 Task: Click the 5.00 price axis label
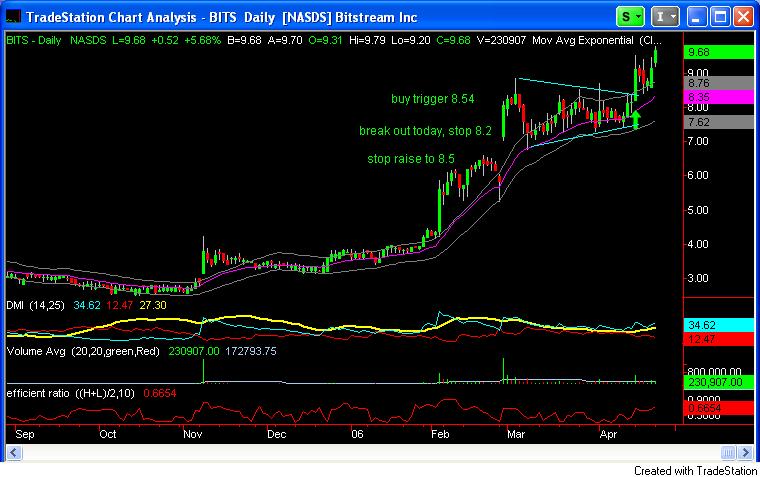pos(698,210)
